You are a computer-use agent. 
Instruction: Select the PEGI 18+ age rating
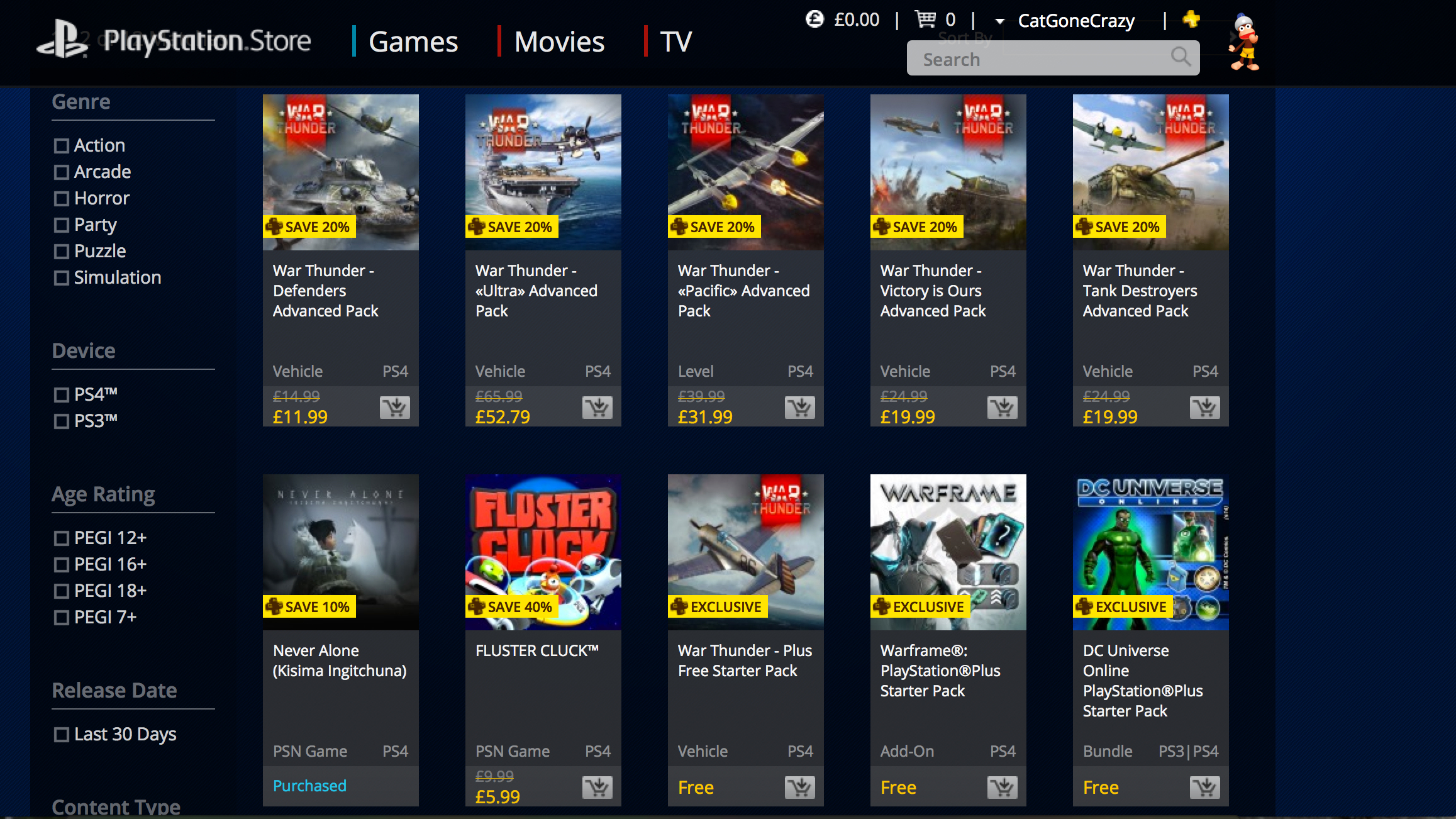click(x=61, y=591)
